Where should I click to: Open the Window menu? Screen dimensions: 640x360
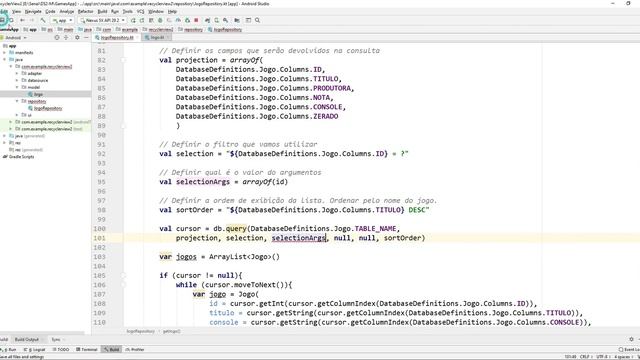click(x=156, y=11)
